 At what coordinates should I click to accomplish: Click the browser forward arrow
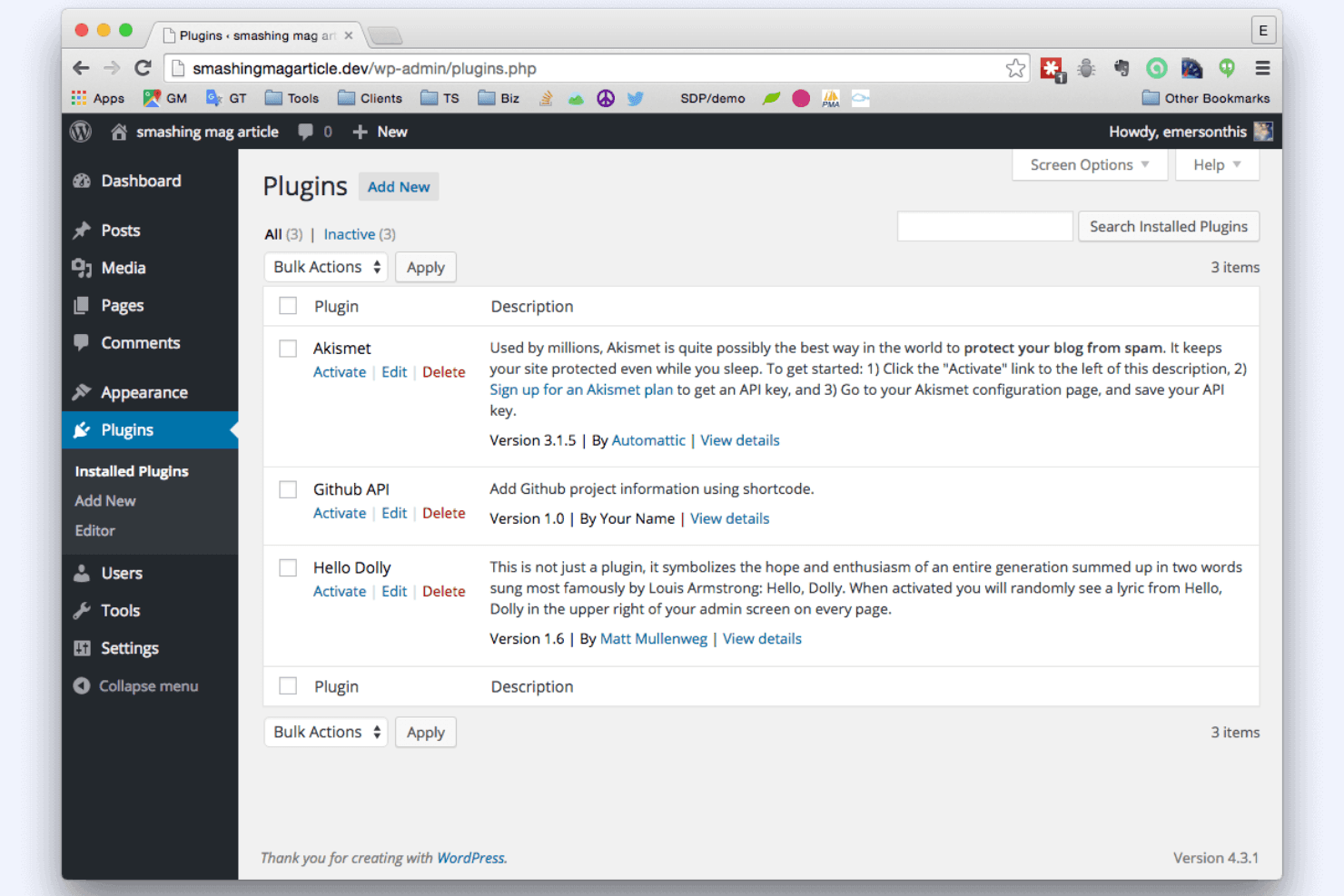pos(112,68)
